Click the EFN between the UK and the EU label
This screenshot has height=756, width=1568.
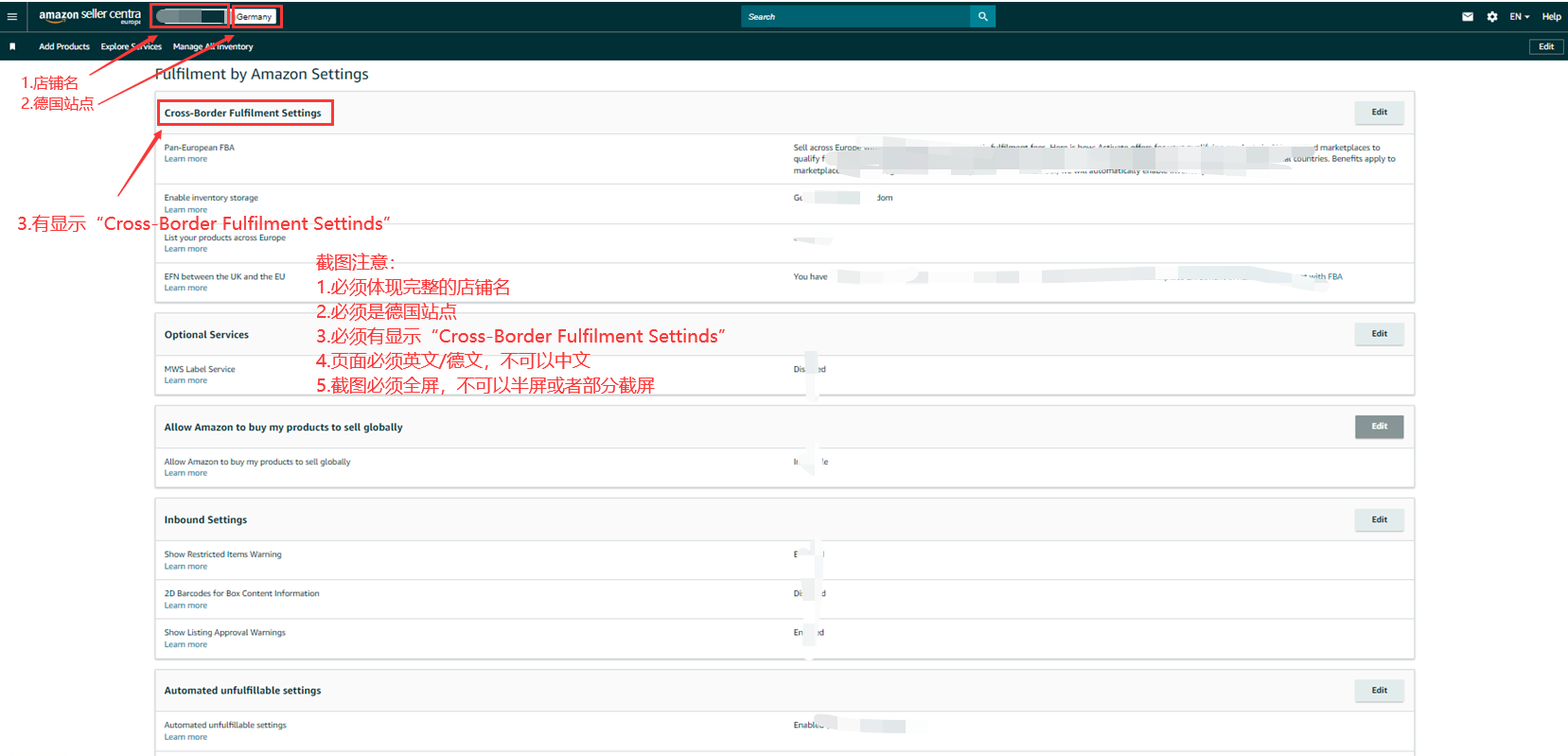(224, 277)
